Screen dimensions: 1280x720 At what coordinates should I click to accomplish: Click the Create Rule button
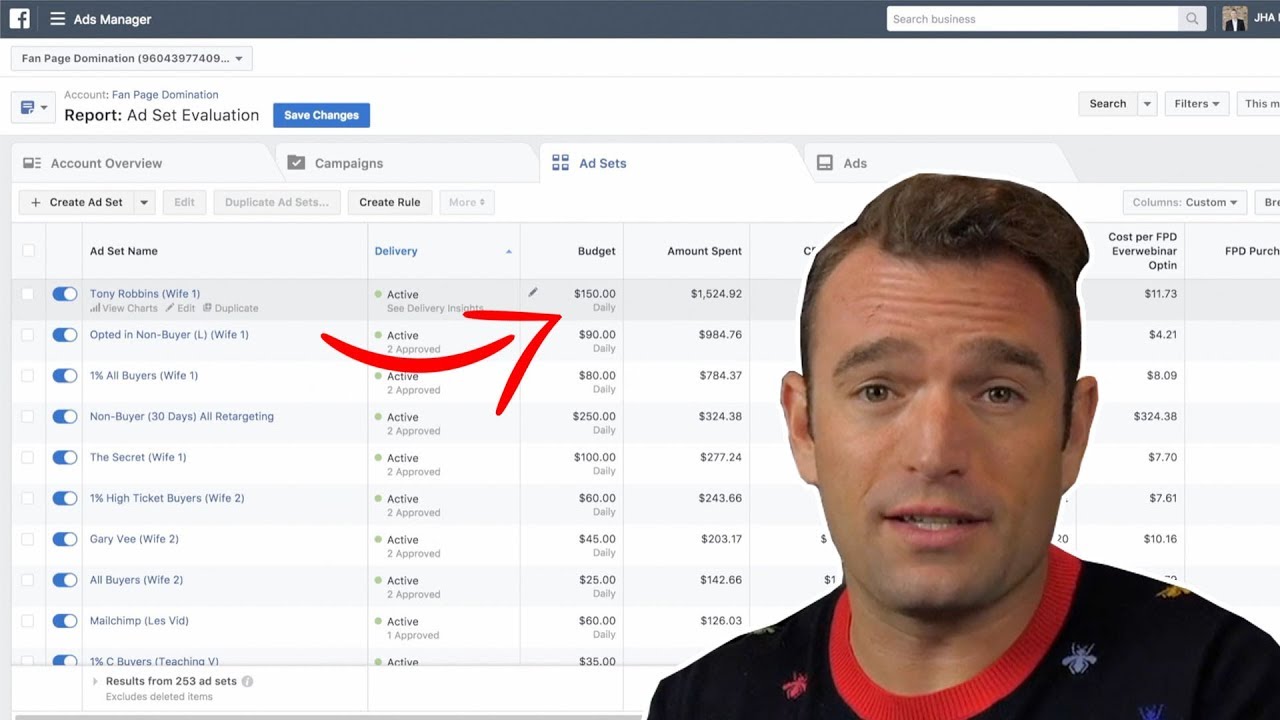(x=390, y=202)
